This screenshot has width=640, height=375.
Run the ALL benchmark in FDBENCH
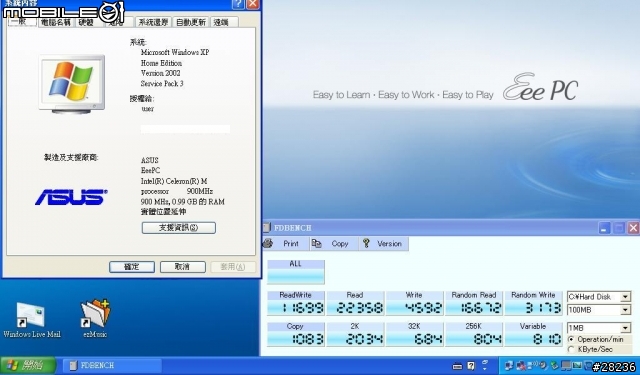(x=296, y=272)
